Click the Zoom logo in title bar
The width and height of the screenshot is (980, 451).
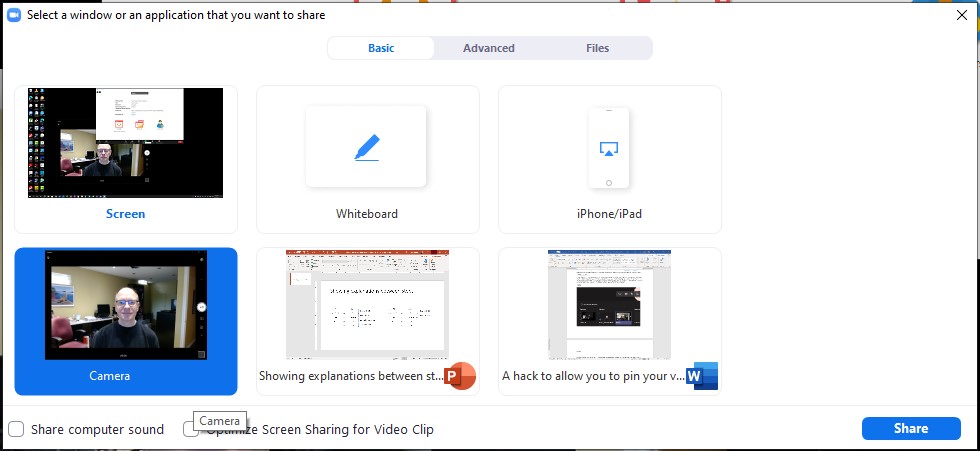(14, 15)
